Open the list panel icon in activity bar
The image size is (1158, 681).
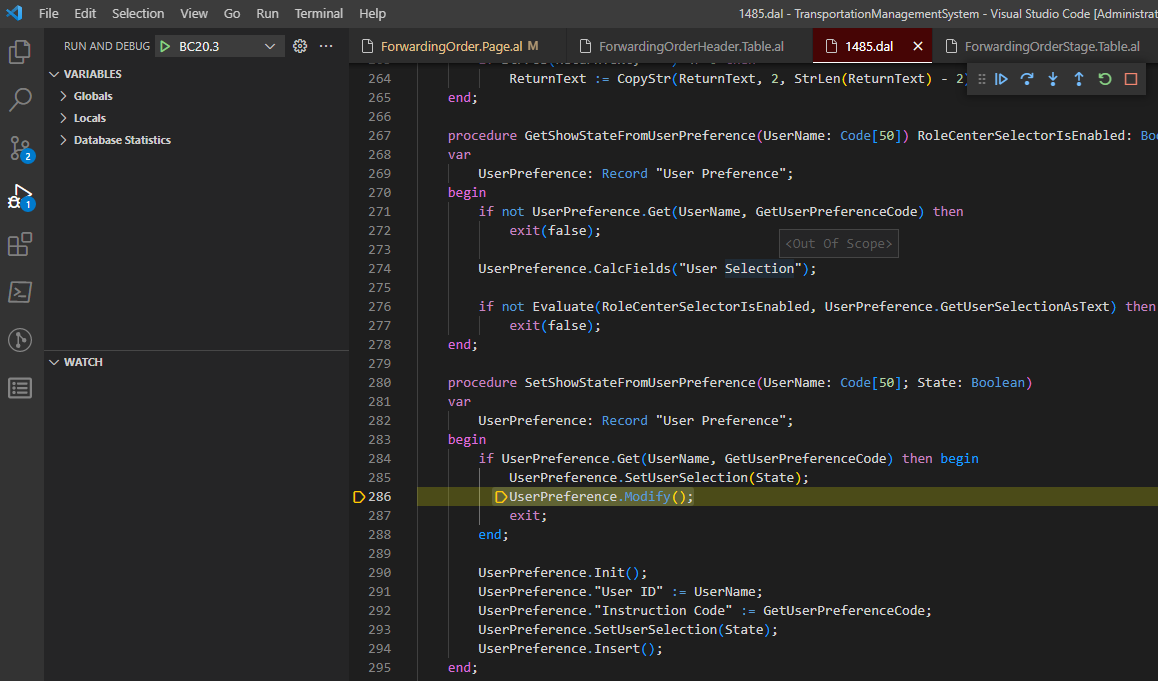click(x=20, y=388)
